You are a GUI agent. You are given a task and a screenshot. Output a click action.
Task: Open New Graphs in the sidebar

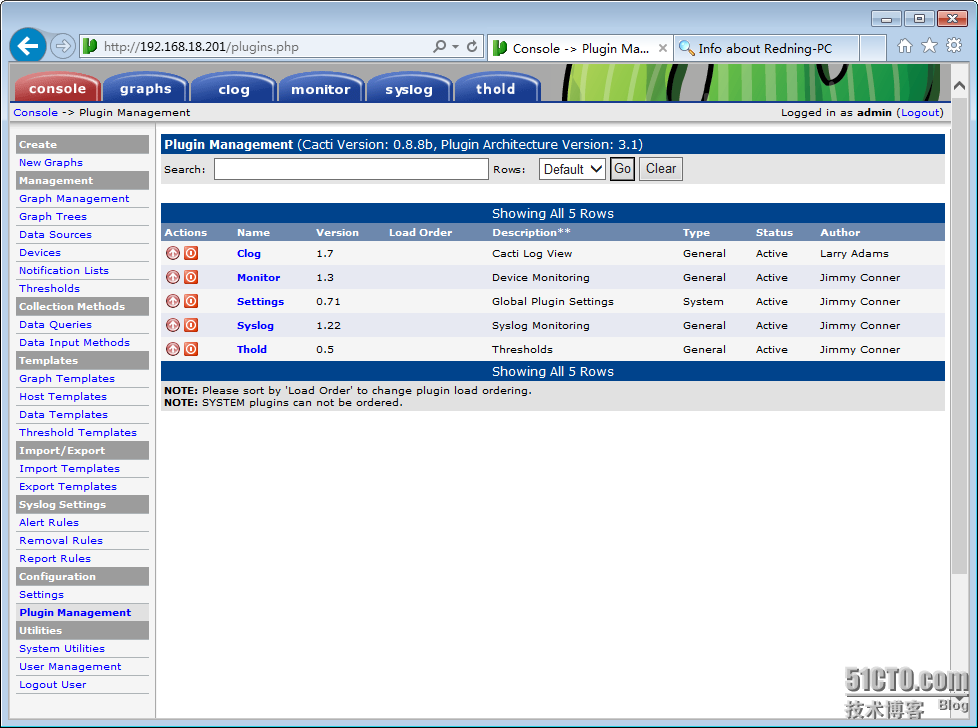coord(51,162)
